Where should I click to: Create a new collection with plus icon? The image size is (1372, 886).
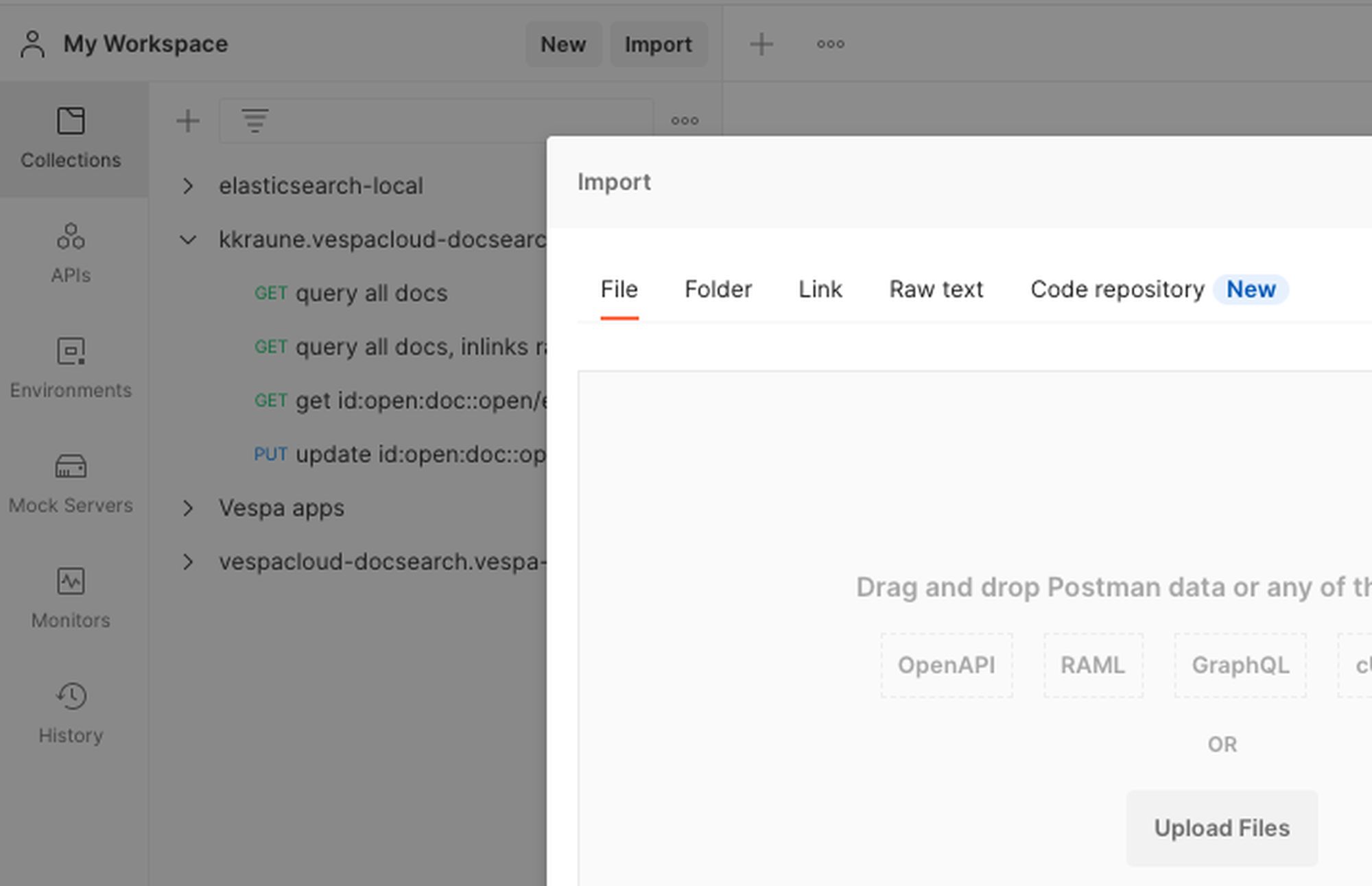(x=187, y=121)
